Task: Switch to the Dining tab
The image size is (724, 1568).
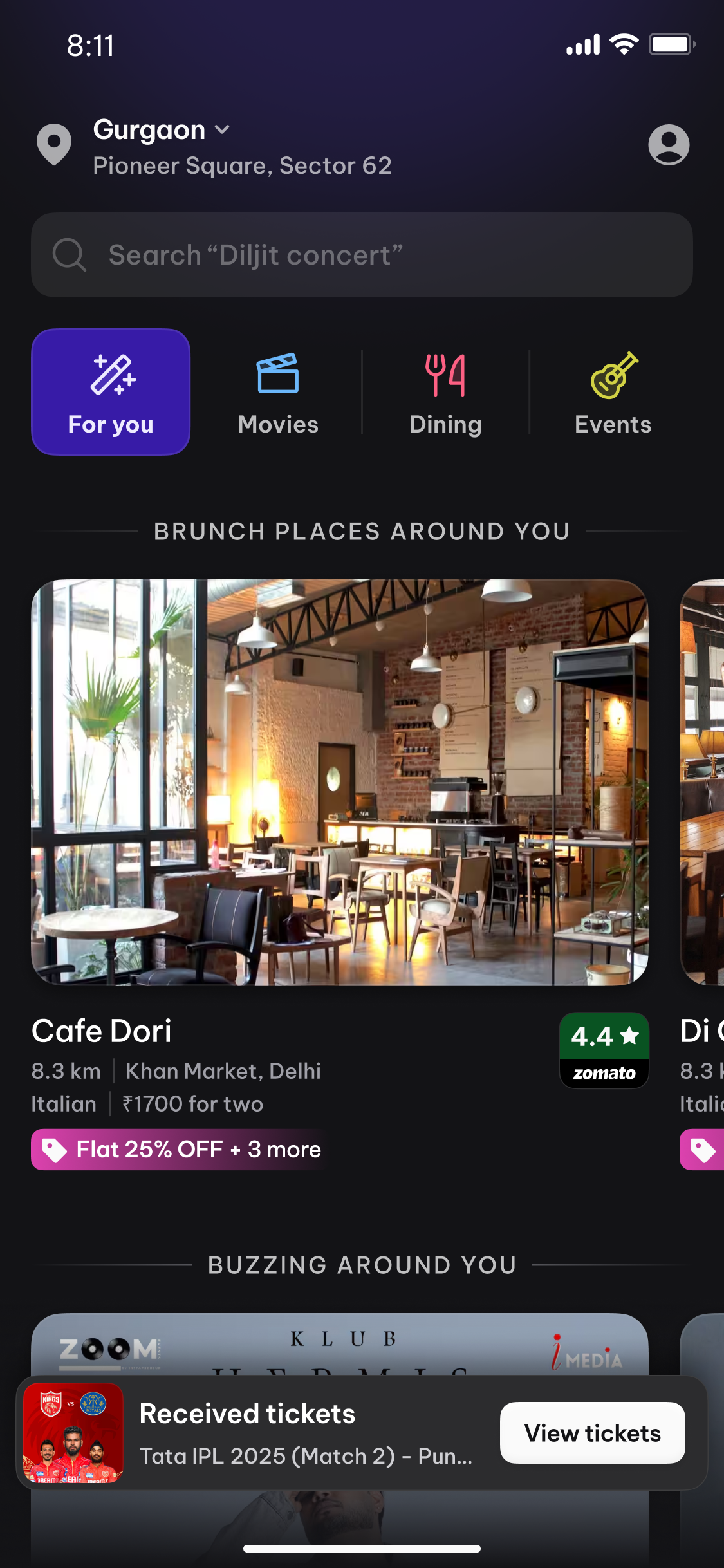Action: click(445, 392)
